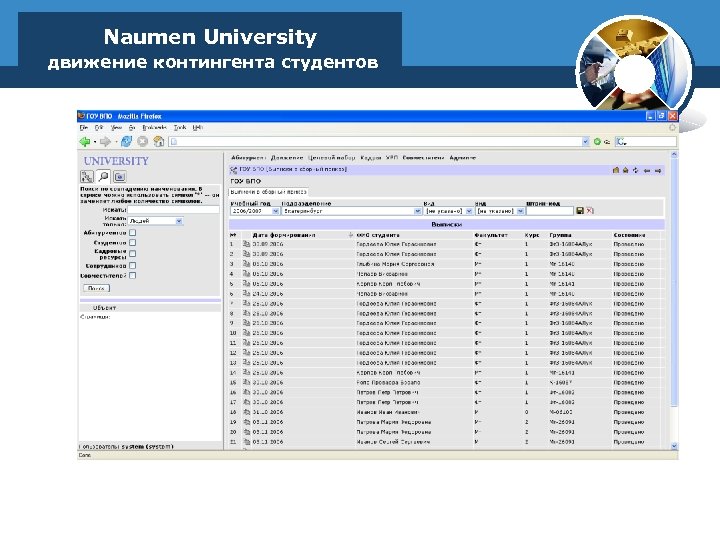Click the save filter floppy disk icon
The height and width of the screenshot is (540, 720).
pyautogui.click(x=580, y=211)
